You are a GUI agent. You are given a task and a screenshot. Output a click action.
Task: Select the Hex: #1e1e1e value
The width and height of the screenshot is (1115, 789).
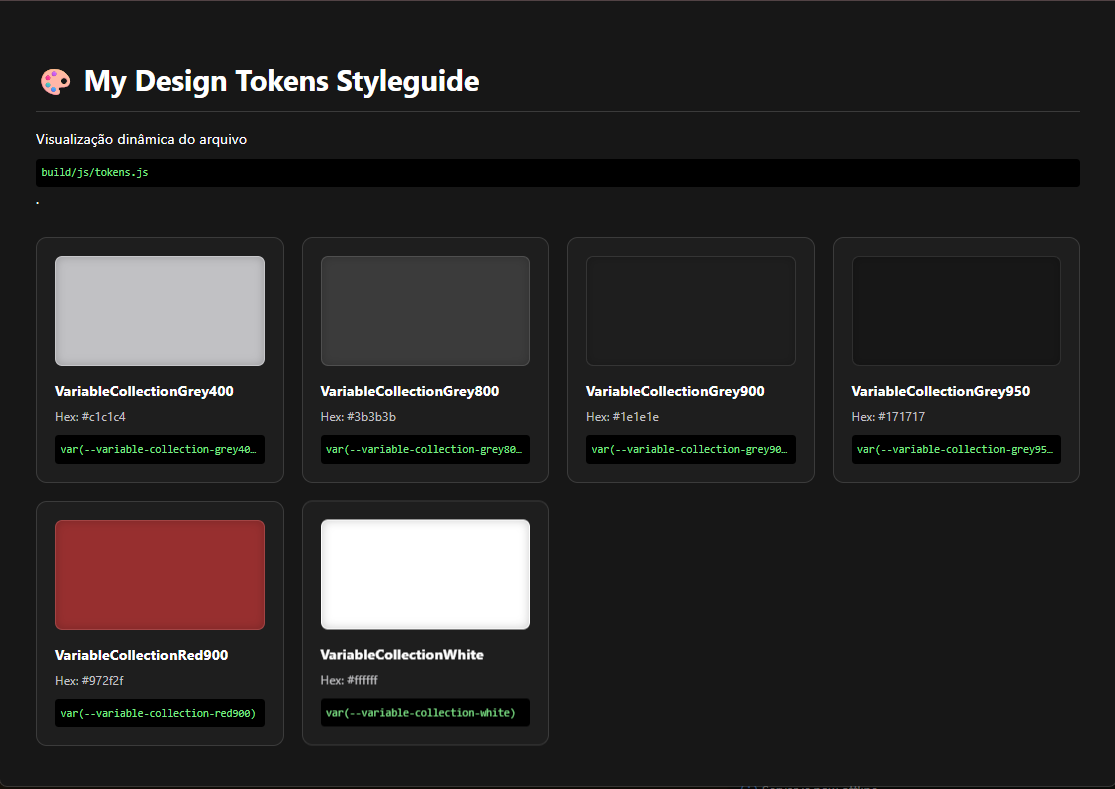622,417
